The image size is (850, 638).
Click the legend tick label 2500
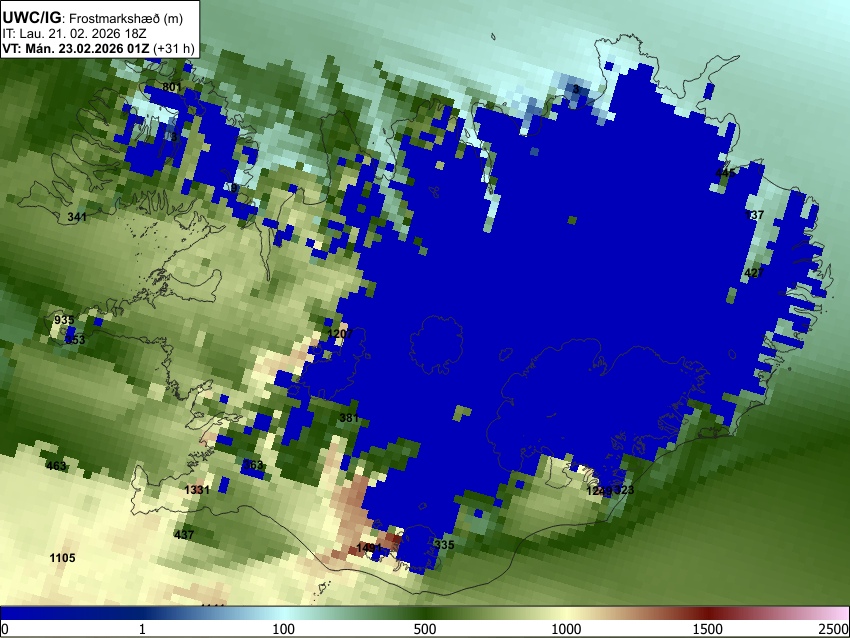pyautogui.click(x=834, y=629)
